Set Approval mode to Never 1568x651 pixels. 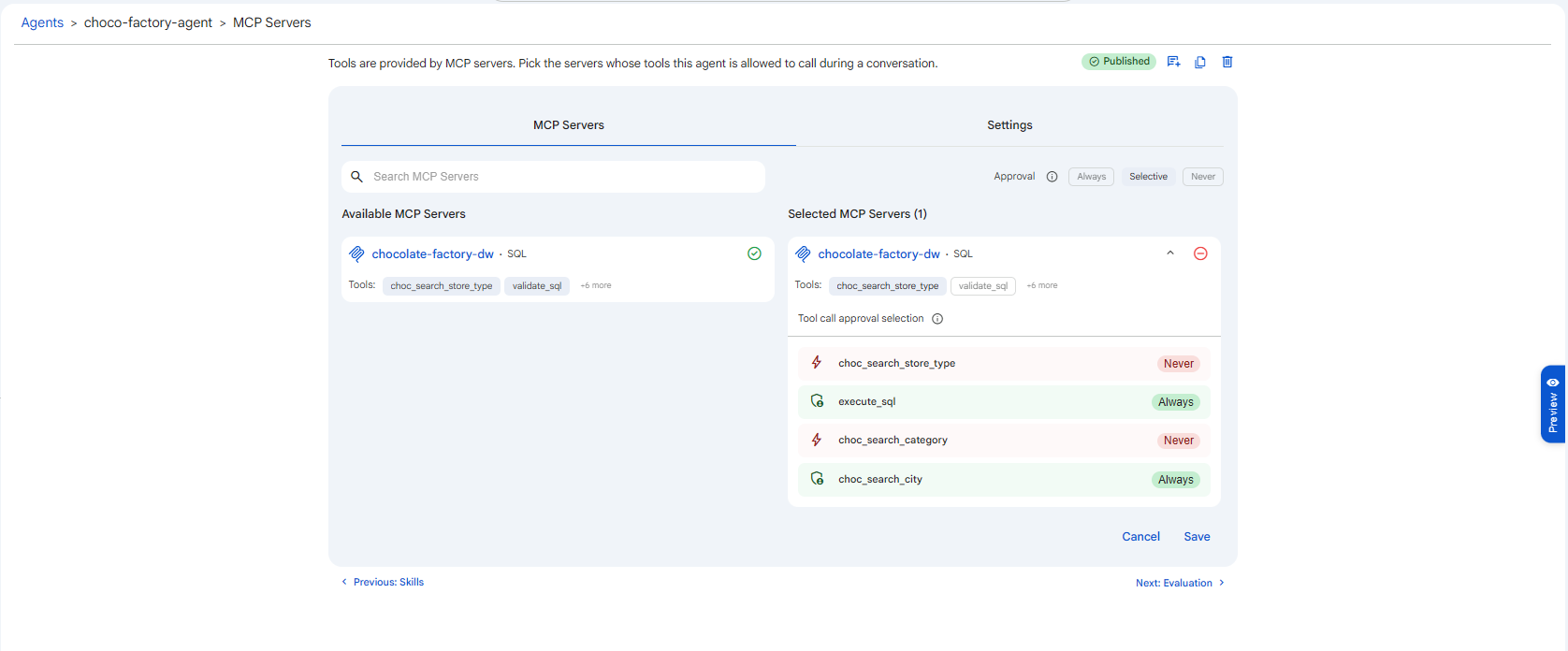tap(1203, 177)
